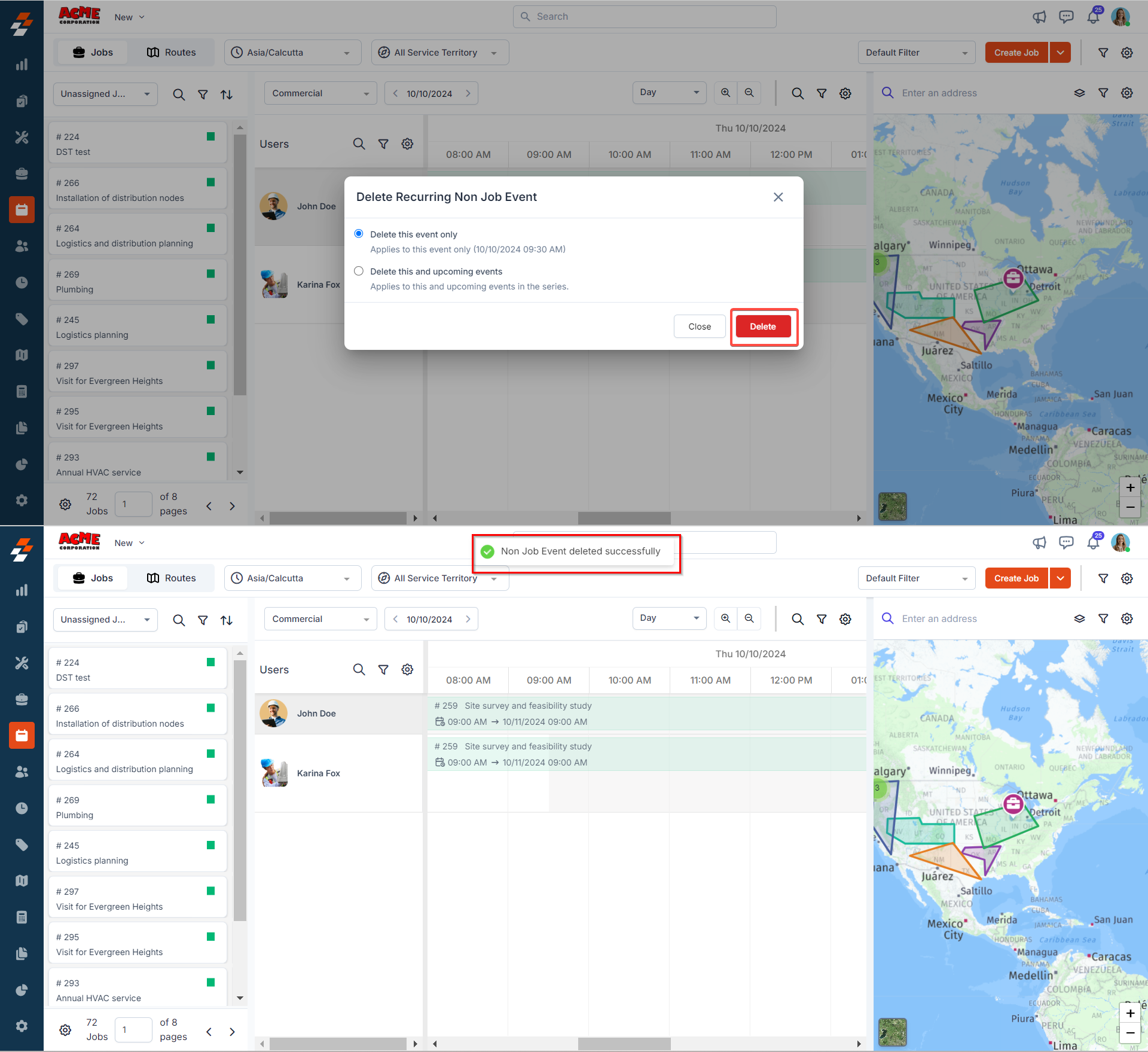1148x1052 pixels.
Task: Click the Create Job button in the toast screen
Action: point(1016,578)
